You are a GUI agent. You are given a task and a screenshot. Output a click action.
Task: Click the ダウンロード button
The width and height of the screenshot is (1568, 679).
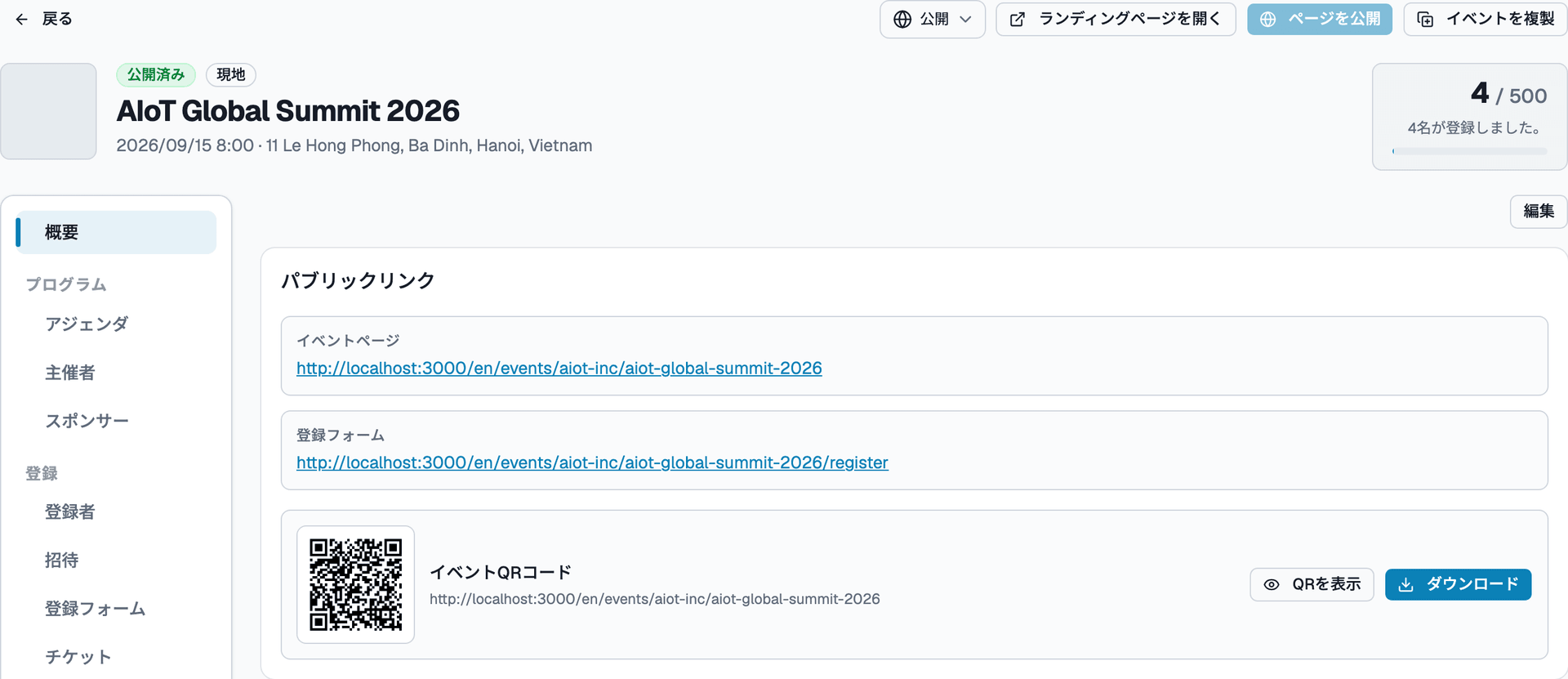pos(1459,584)
